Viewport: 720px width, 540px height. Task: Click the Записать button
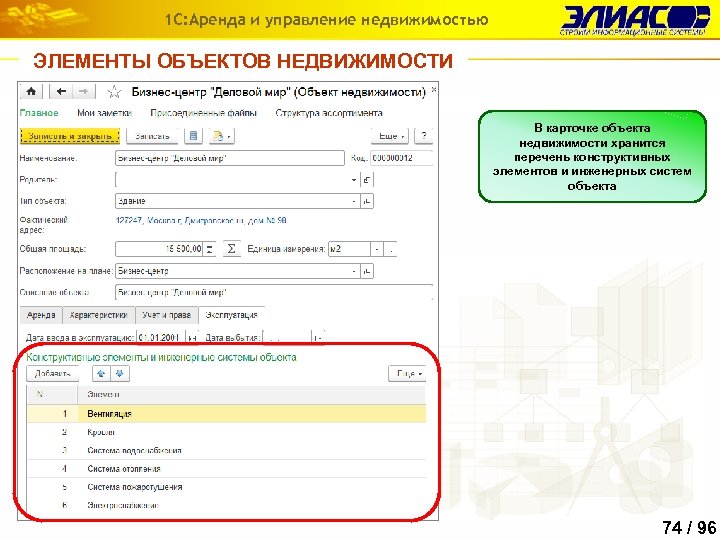click(x=152, y=136)
